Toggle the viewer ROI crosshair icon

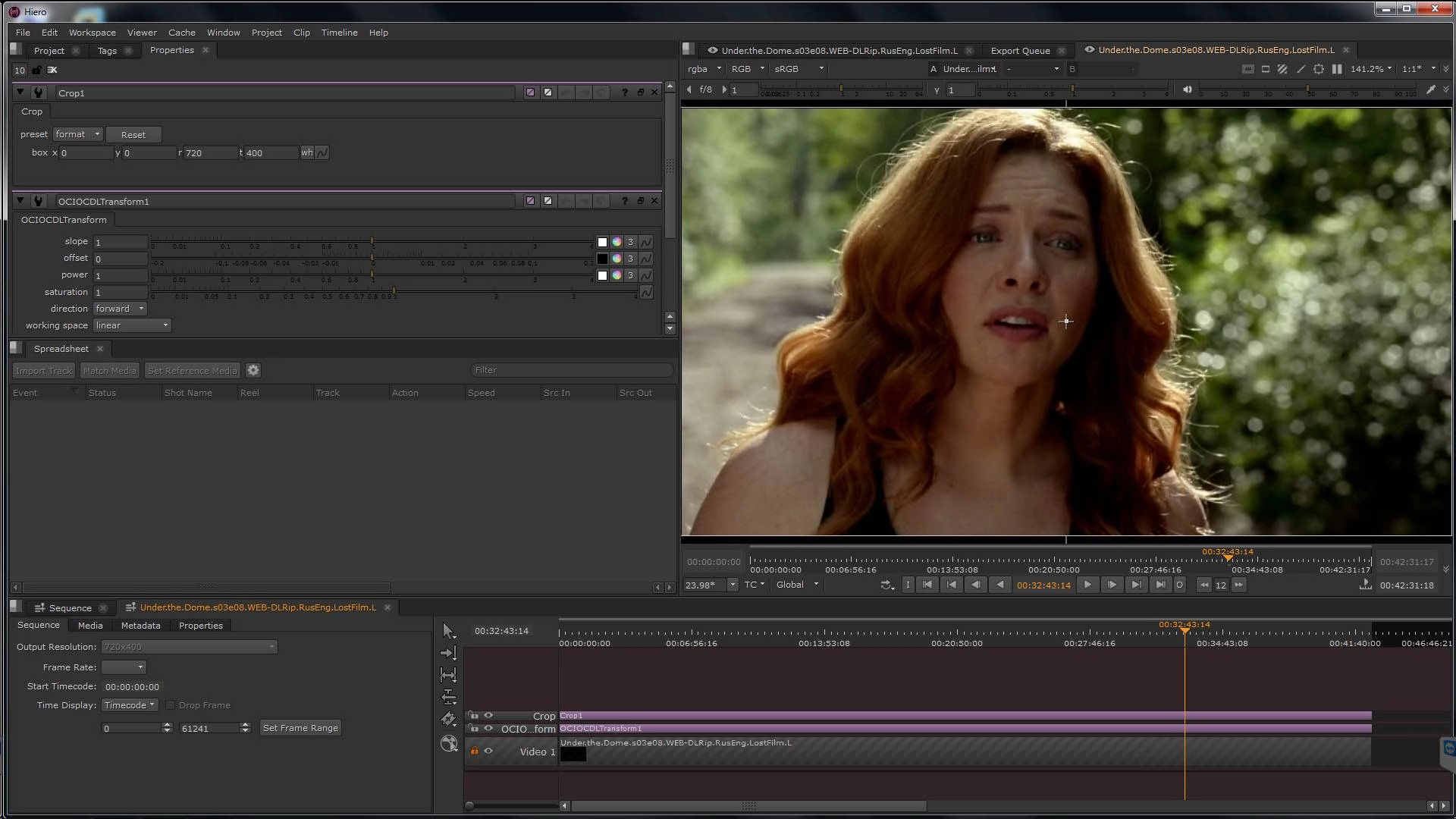pyautogui.click(x=1319, y=69)
